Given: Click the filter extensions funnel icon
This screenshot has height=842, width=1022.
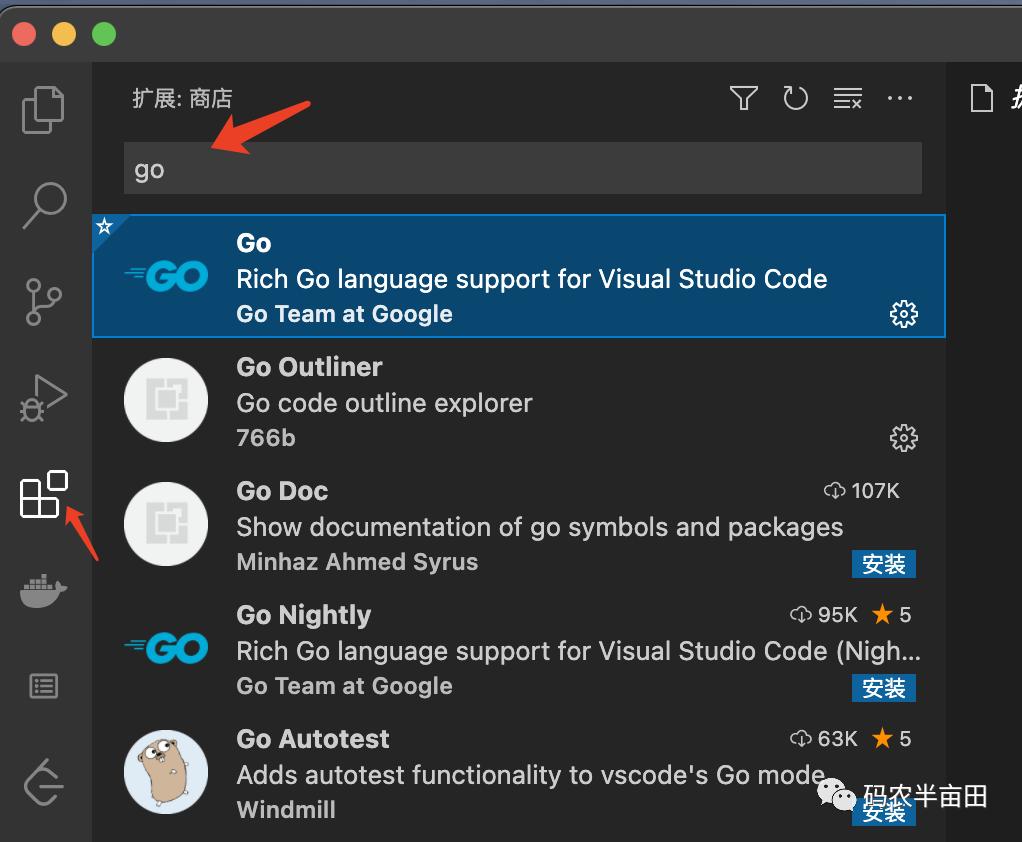Looking at the screenshot, I should (743, 98).
